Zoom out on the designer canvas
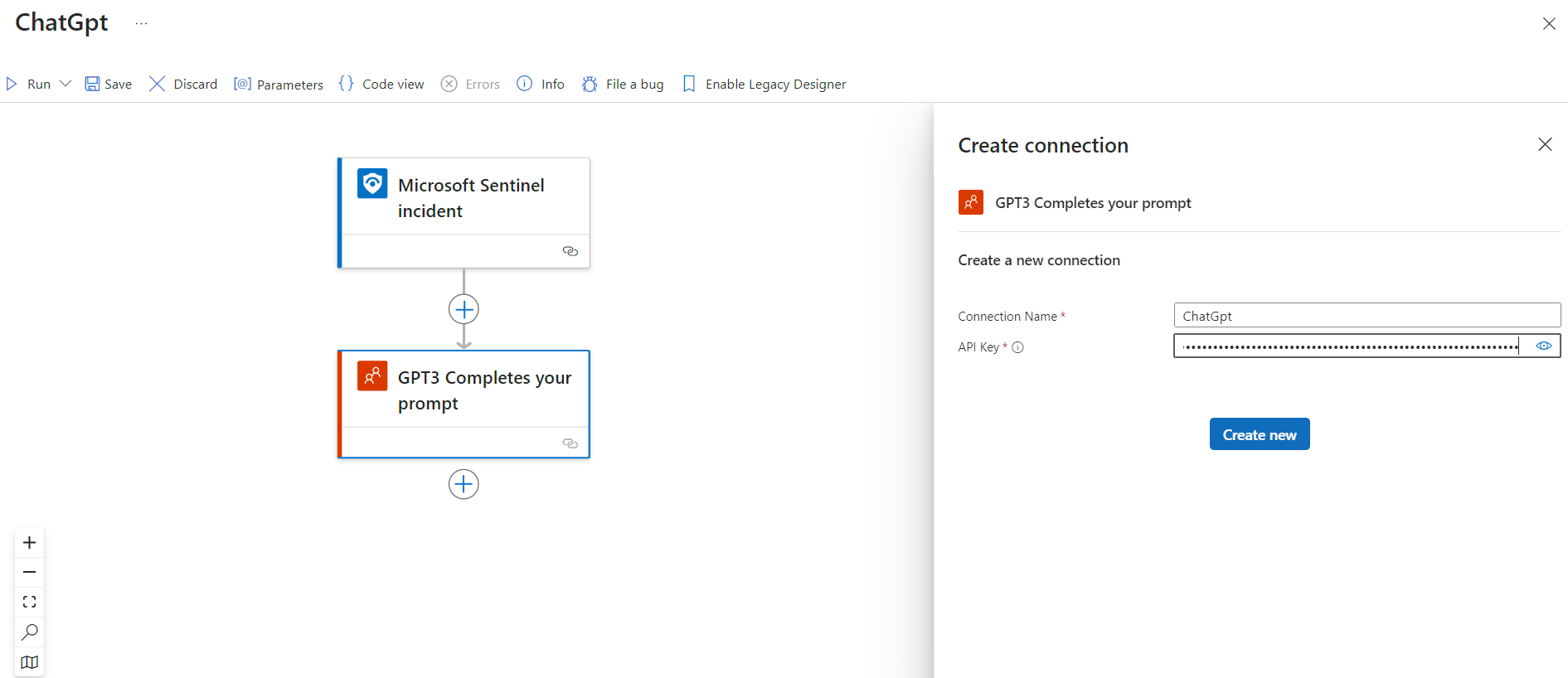Viewport: 1568px width, 678px height. coord(29,572)
